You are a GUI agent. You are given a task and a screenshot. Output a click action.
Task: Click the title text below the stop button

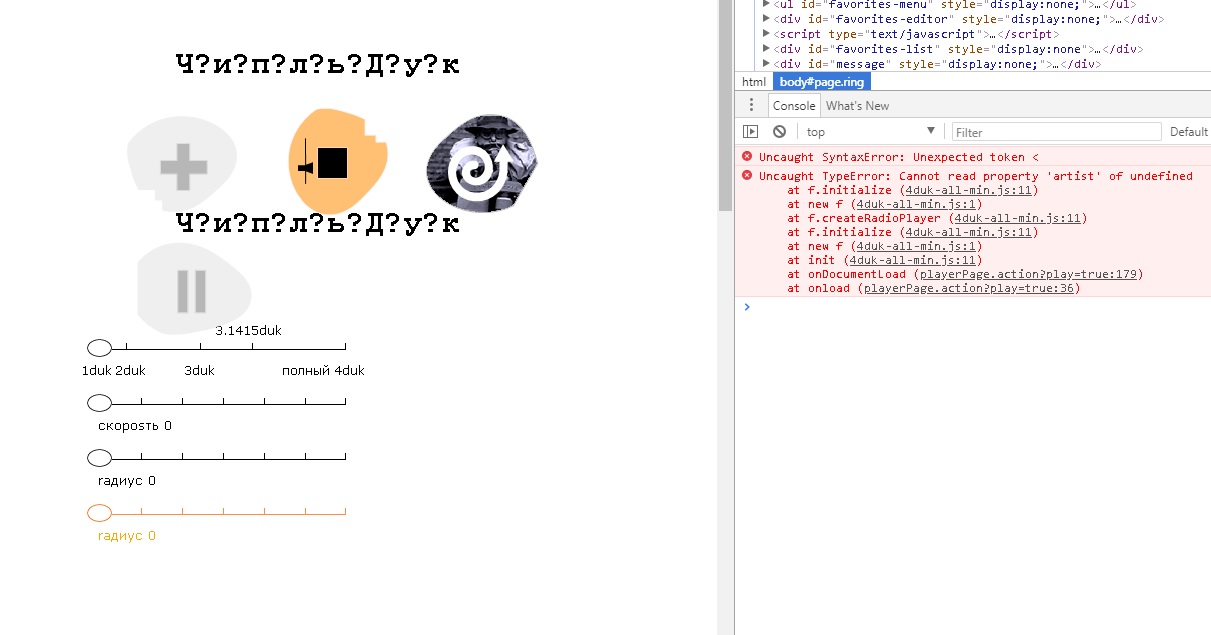click(318, 223)
